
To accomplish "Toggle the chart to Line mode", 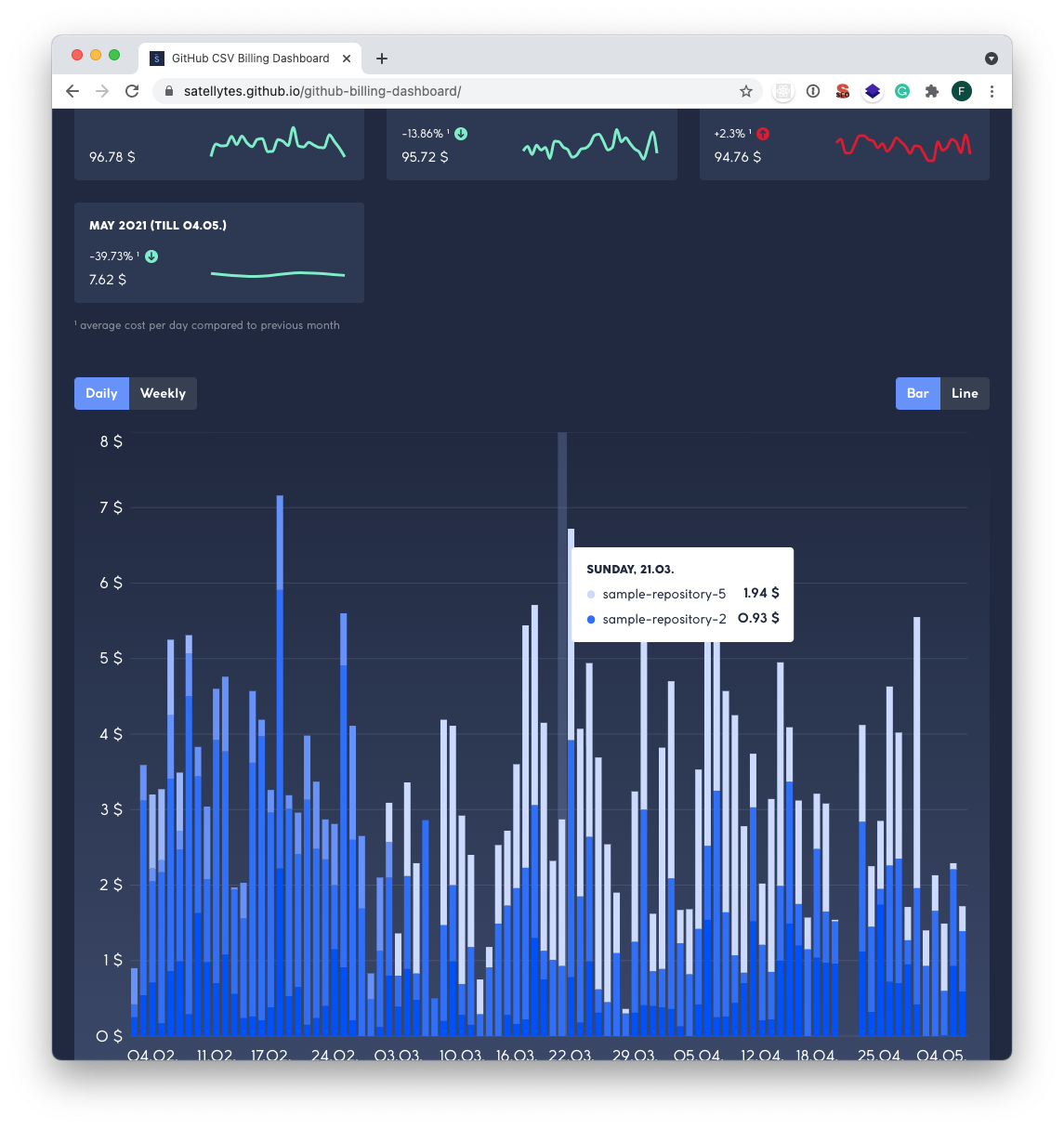I will (x=965, y=393).
